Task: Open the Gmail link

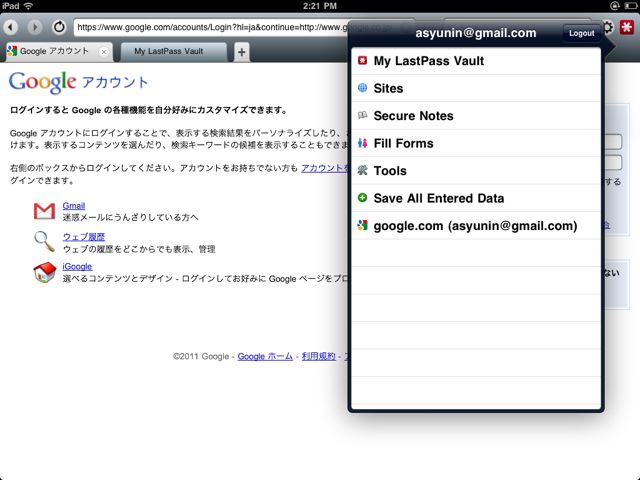Action: [74, 206]
